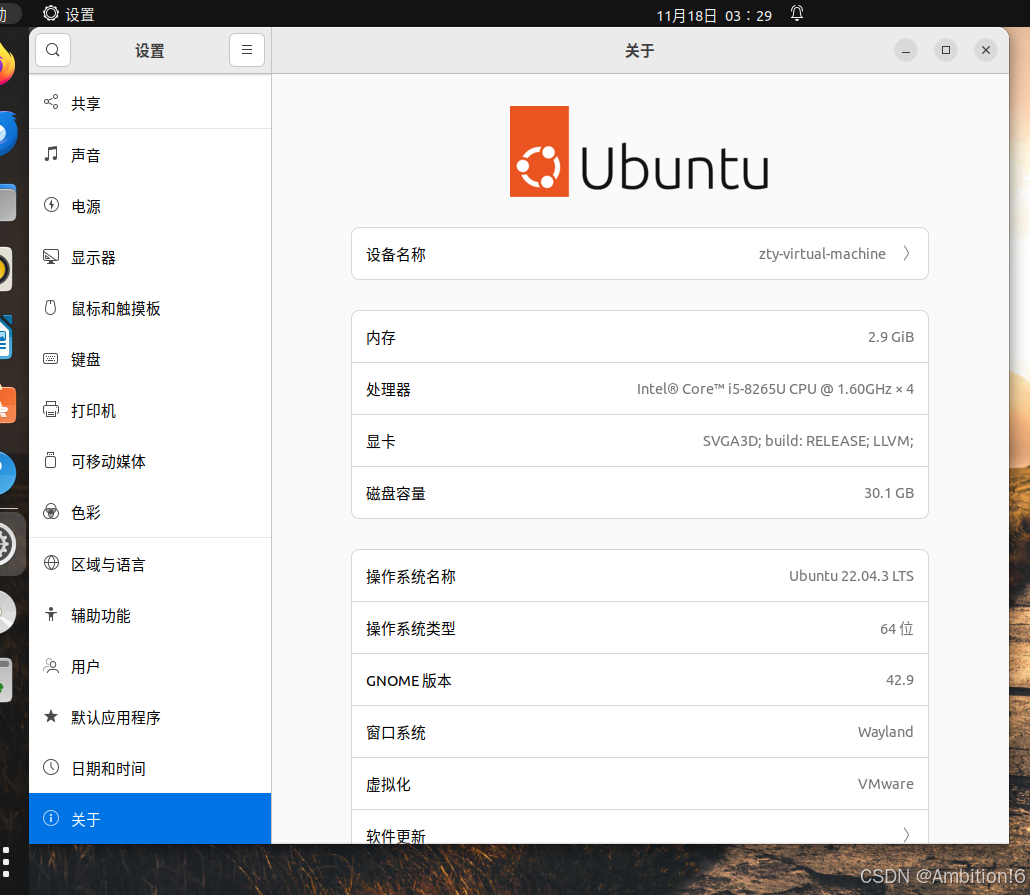Click the About info icon
This screenshot has height=895, width=1030.
51,818
